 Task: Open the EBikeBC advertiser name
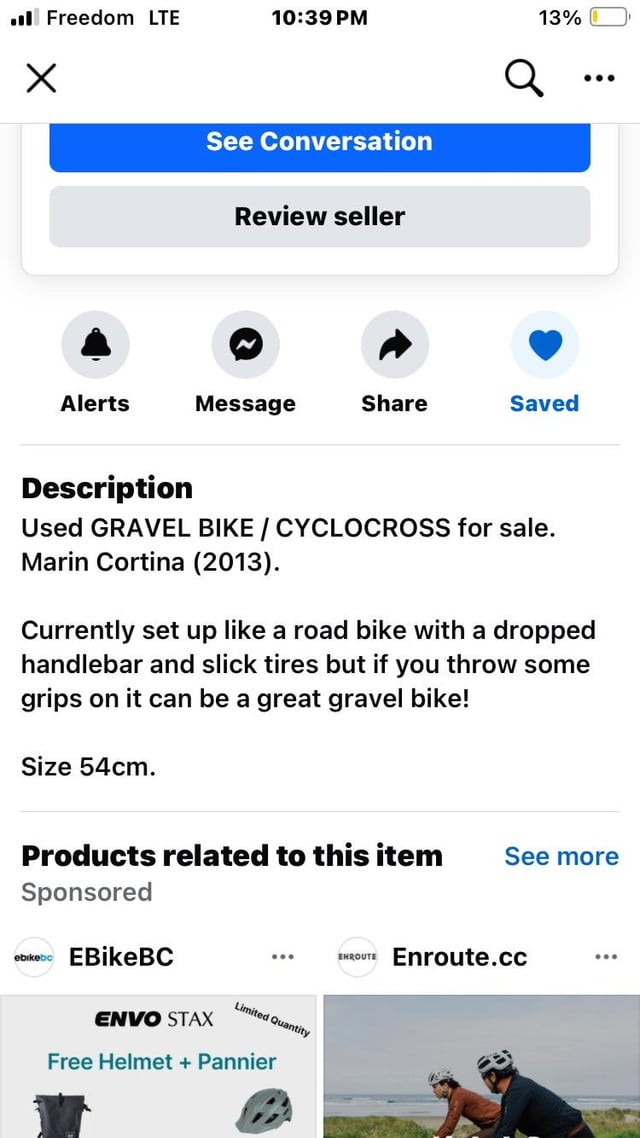tap(121, 957)
